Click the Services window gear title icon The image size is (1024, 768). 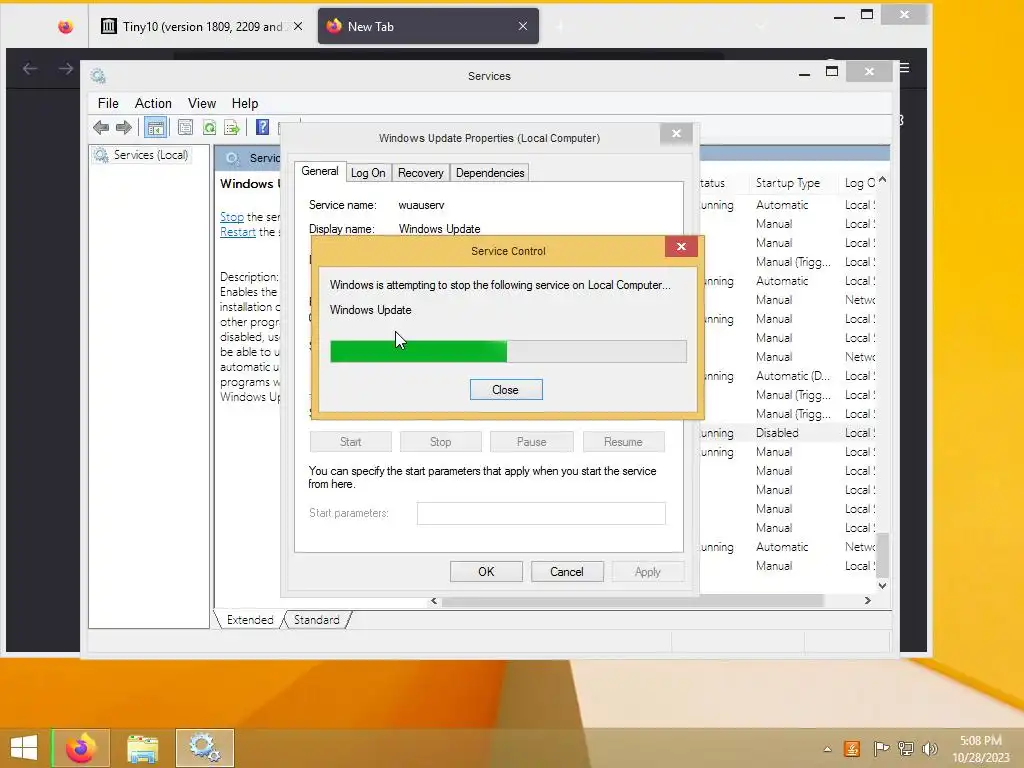coord(99,76)
